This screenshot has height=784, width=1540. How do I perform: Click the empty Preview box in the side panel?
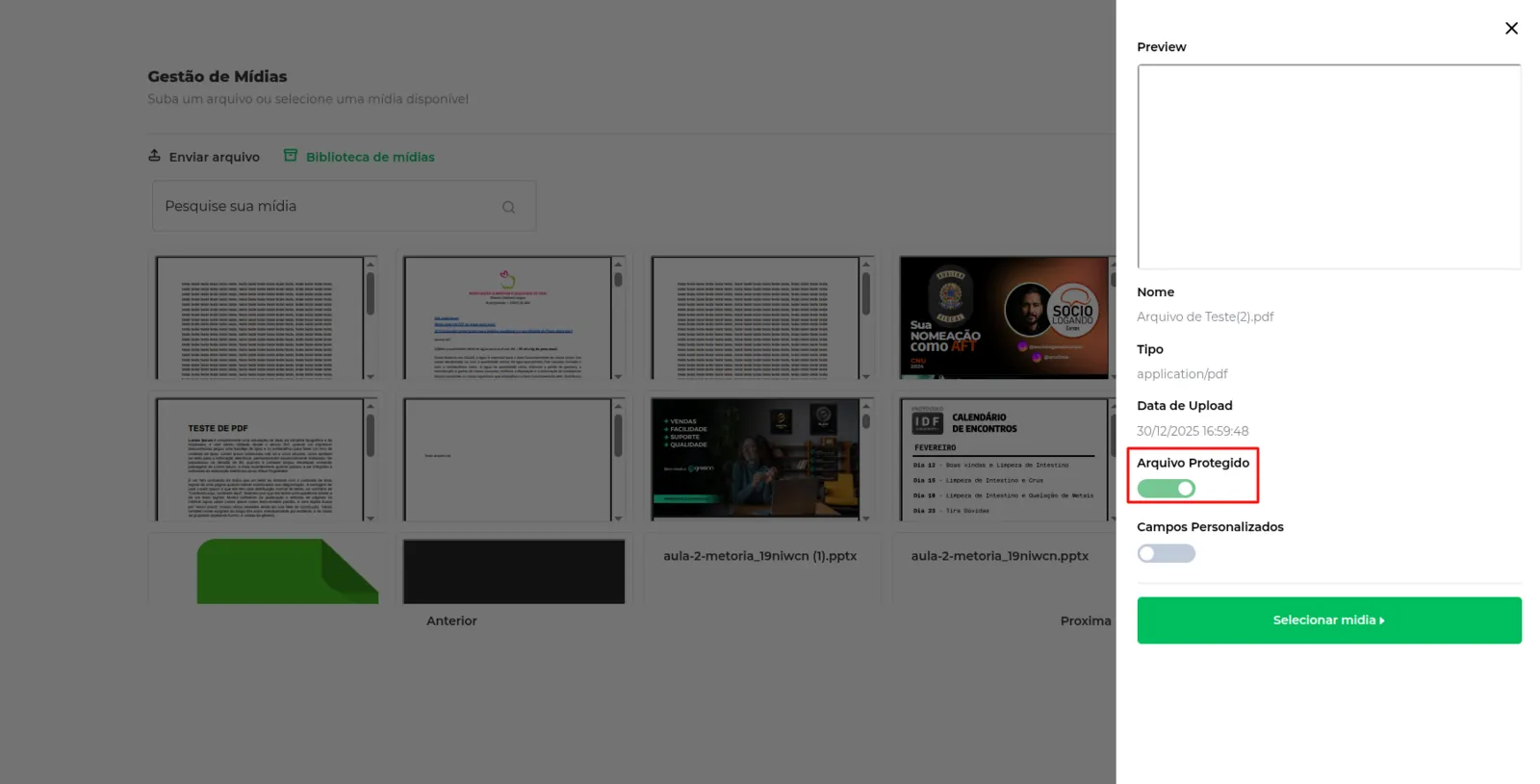(x=1328, y=166)
